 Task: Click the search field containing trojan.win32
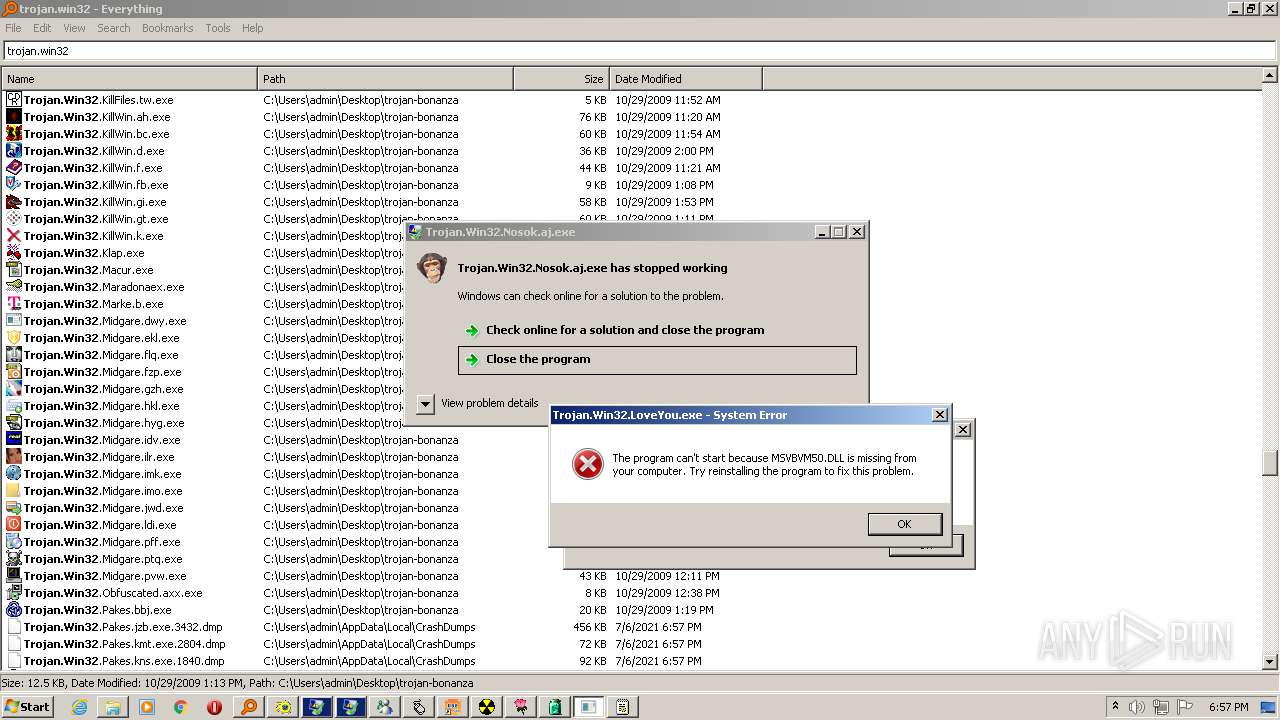[x=640, y=50]
